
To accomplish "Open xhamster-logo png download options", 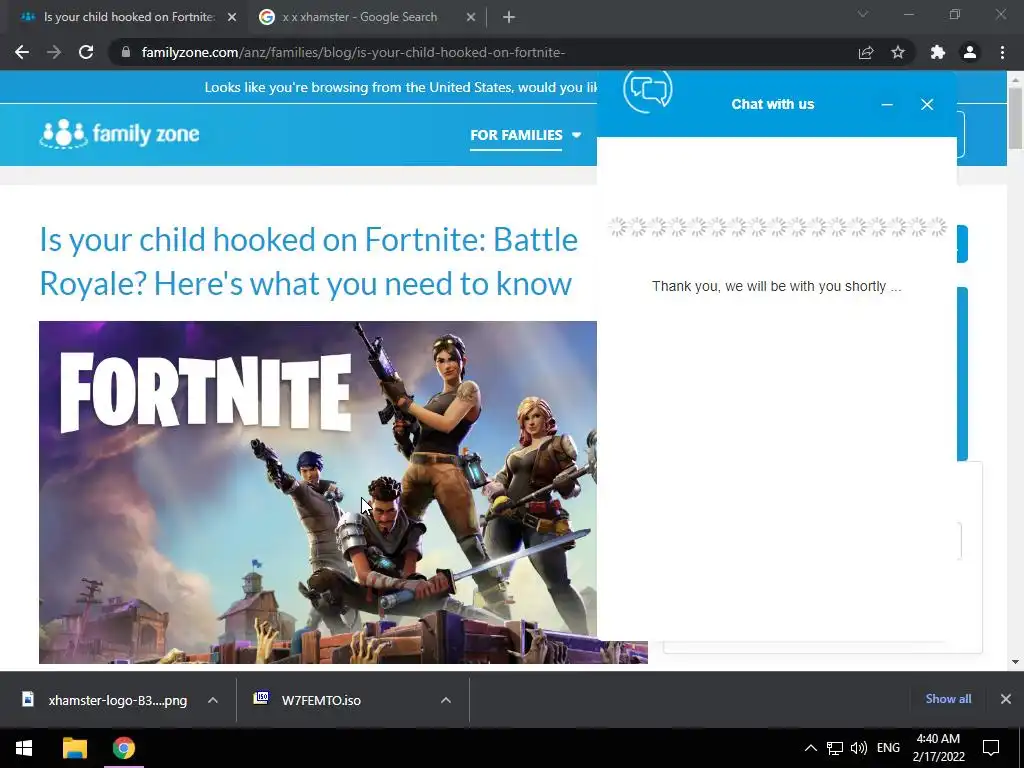I will coord(213,700).
